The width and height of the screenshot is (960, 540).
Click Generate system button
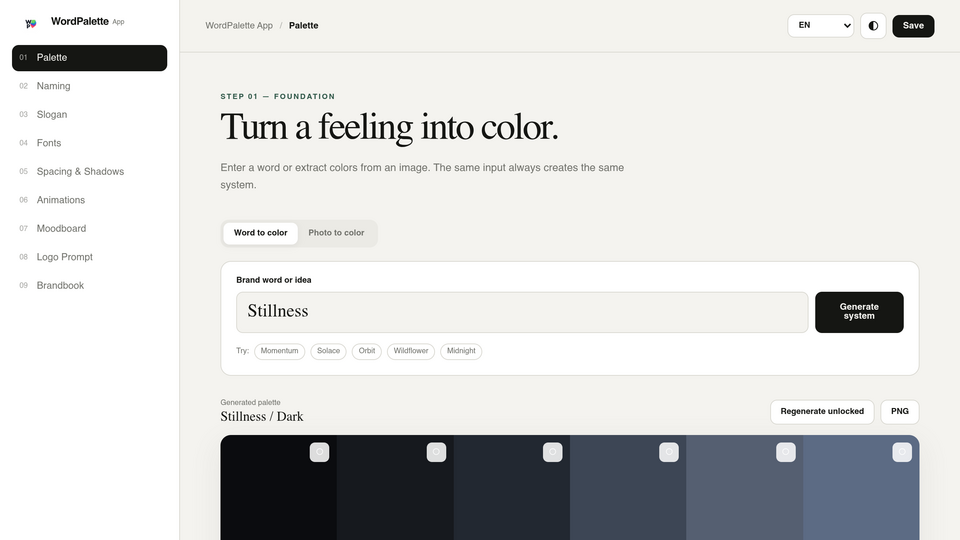coord(859,312)
